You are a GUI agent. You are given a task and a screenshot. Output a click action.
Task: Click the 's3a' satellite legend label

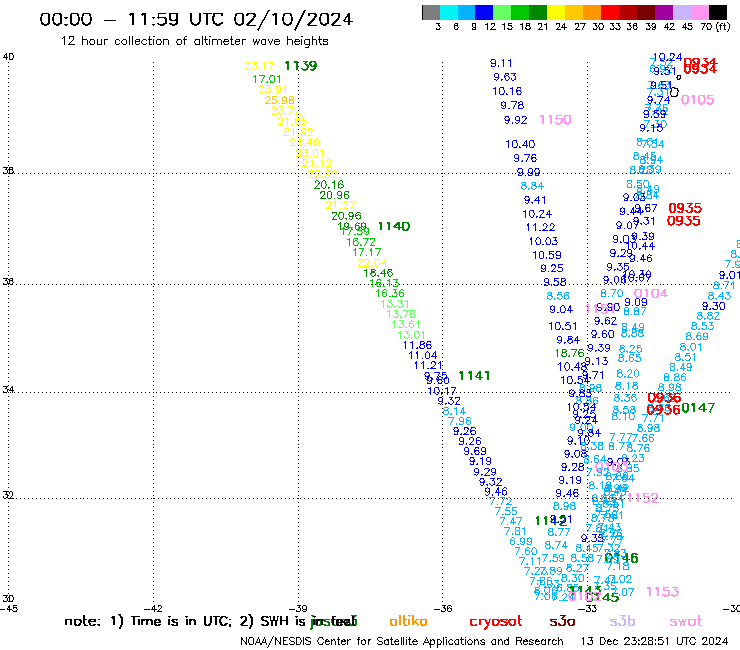point(562,621)
